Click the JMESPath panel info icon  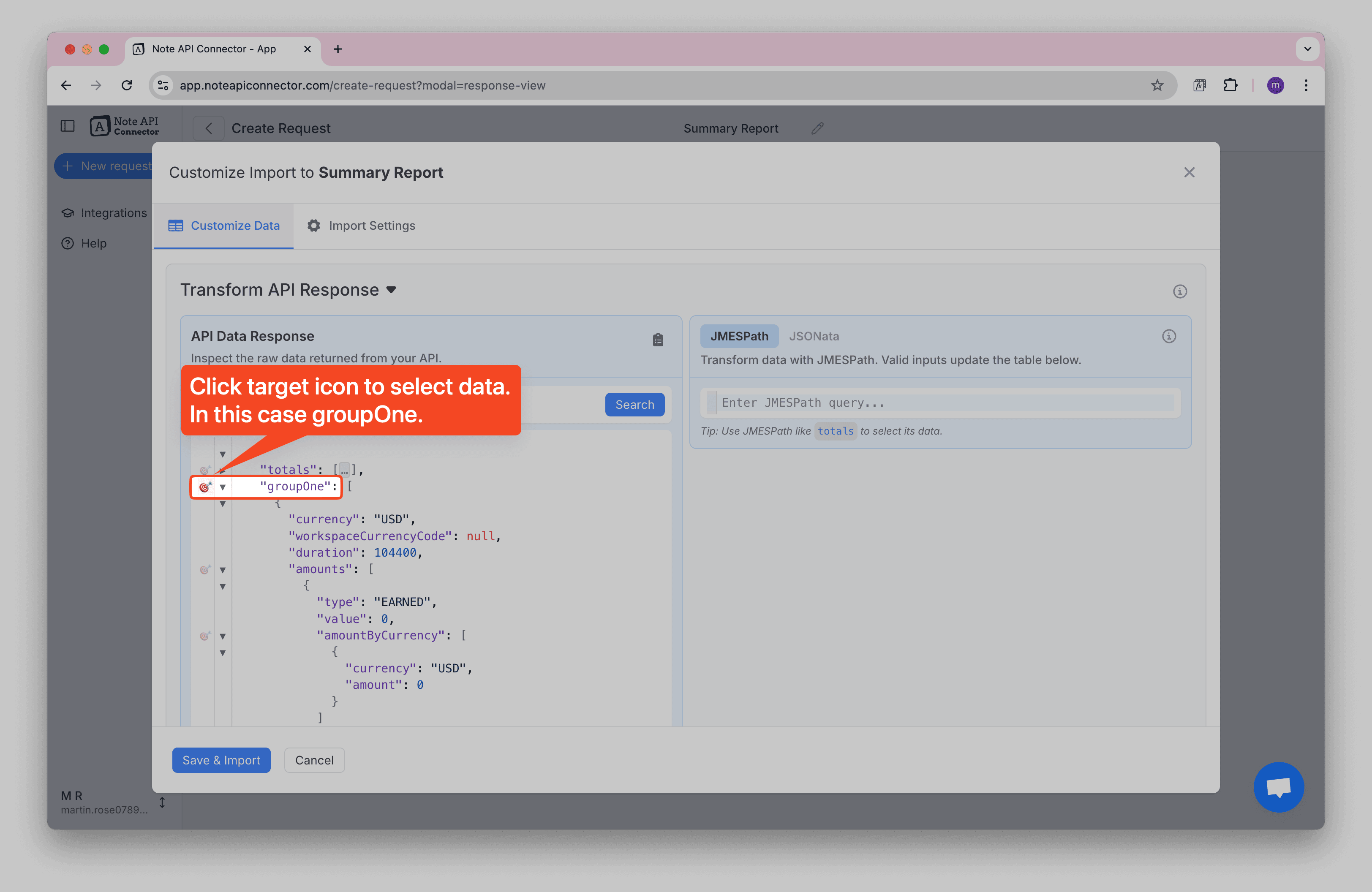tap(1168, 336)
